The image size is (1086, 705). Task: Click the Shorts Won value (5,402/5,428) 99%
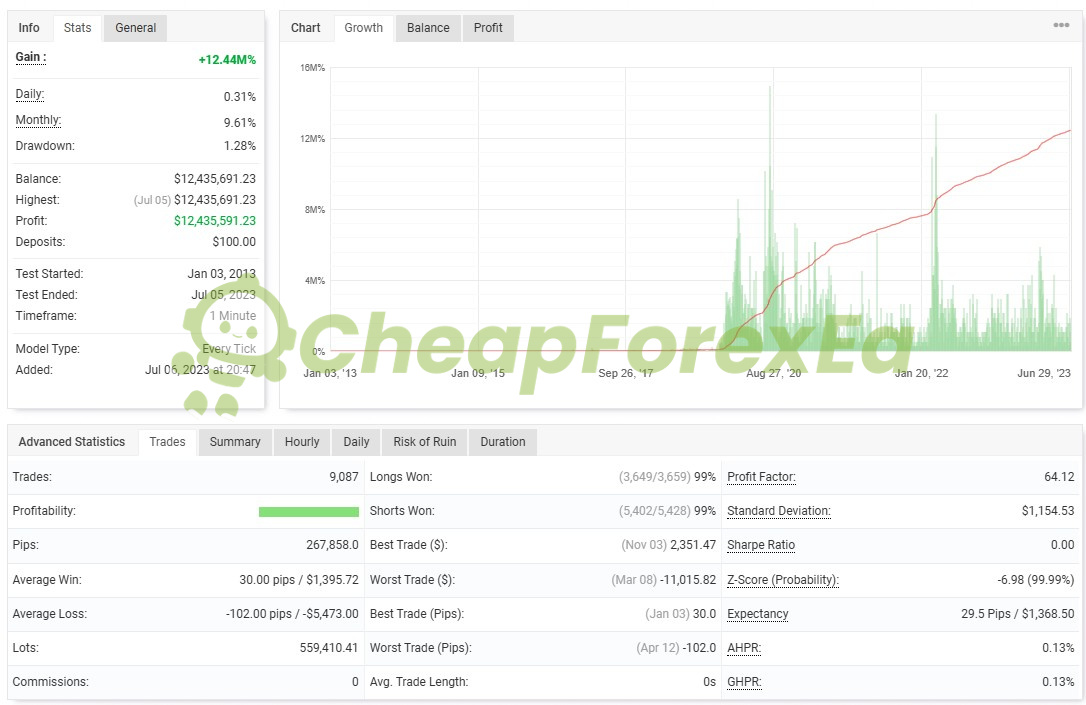click(x=667, y=511)
